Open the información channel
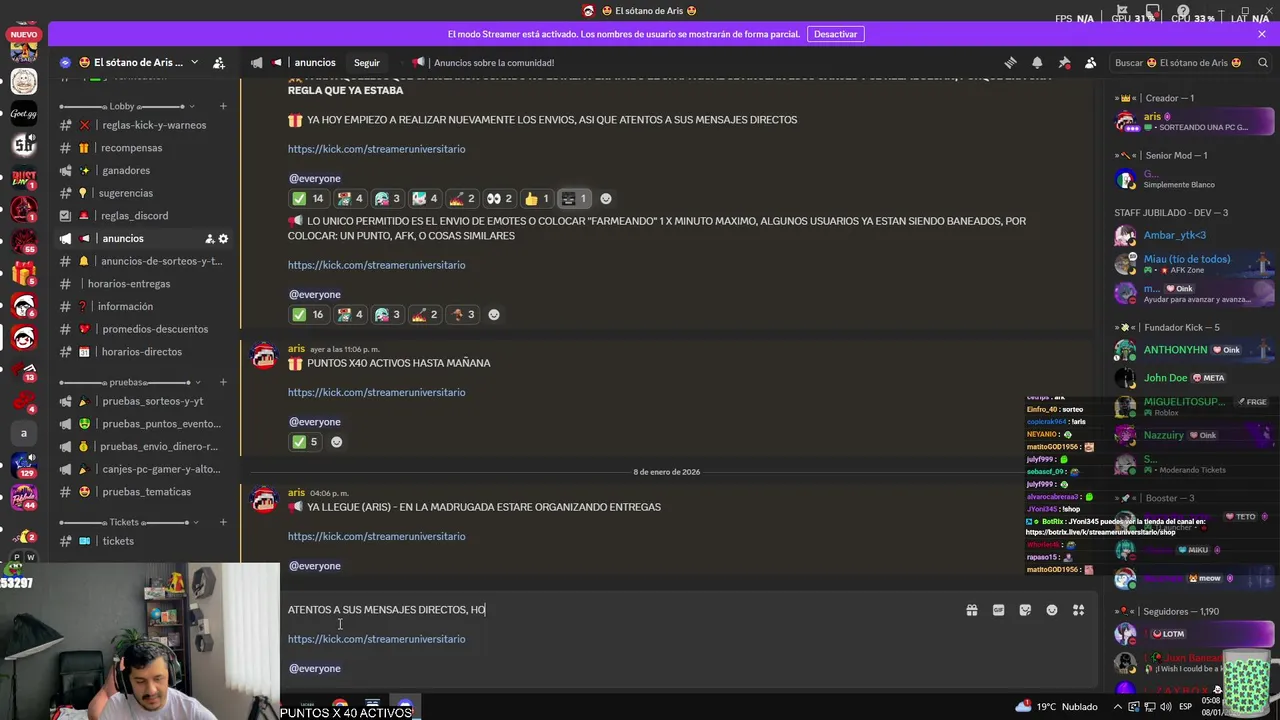This screenshot has width=1280, height=720. pos(144,307)
